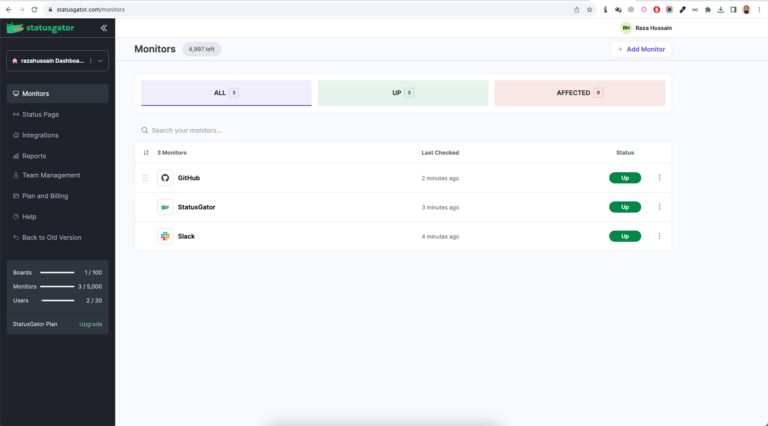Click the Upgrade plan link
This screenshot has height=426, width=768.
pyautogui.click(x=90, y=324)
